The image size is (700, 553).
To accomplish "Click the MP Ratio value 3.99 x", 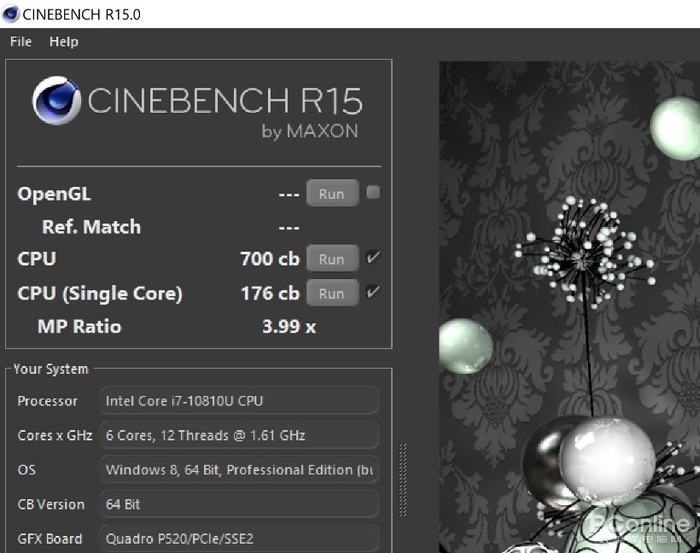I will (289, 326).
